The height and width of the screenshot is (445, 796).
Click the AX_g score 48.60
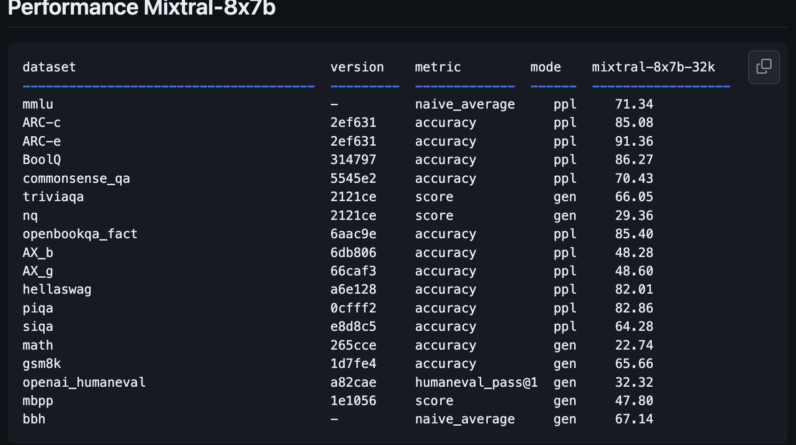coord(634,271)
